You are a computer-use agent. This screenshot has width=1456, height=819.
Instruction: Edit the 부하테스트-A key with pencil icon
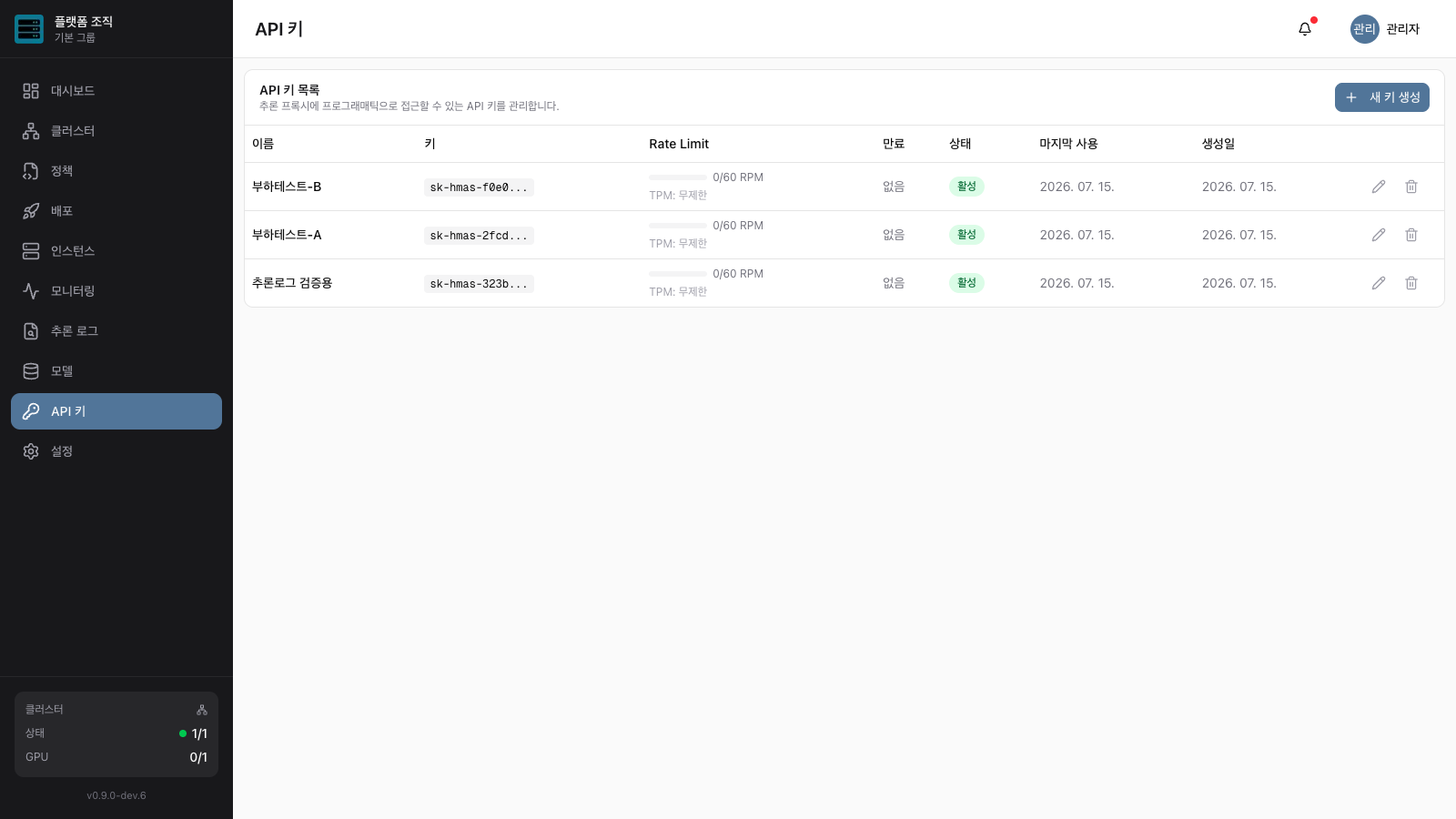point(1379,235)
